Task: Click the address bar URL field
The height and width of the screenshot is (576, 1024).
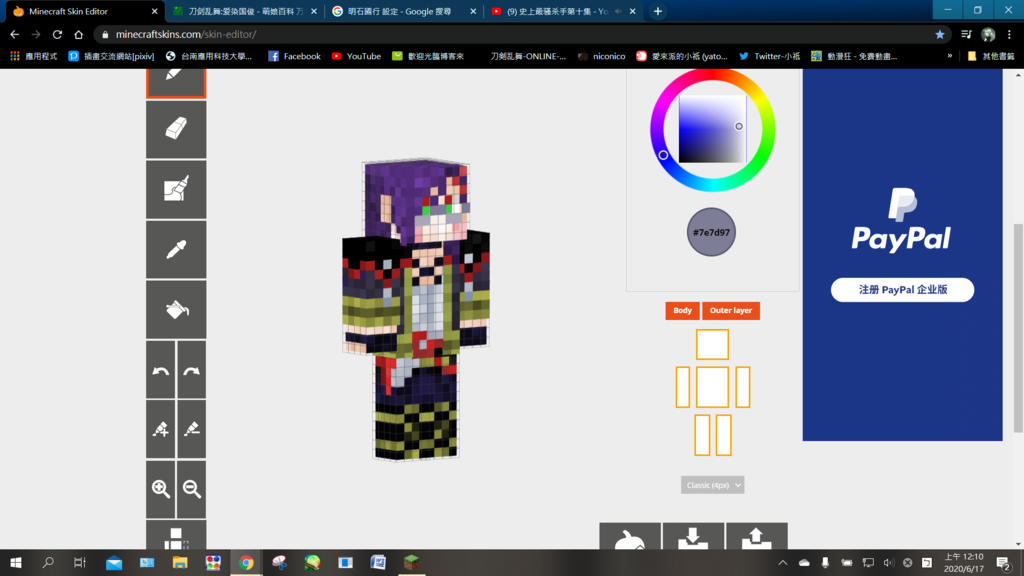Action: [516, 35]
